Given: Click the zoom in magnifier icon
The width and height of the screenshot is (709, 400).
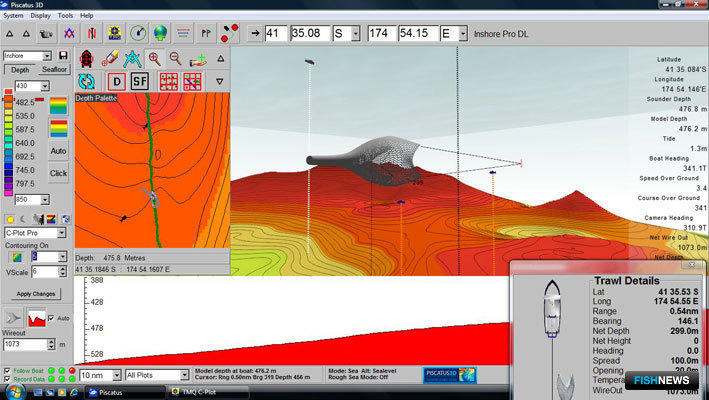Looking at the screenshot, I should (x=155, y=59).
